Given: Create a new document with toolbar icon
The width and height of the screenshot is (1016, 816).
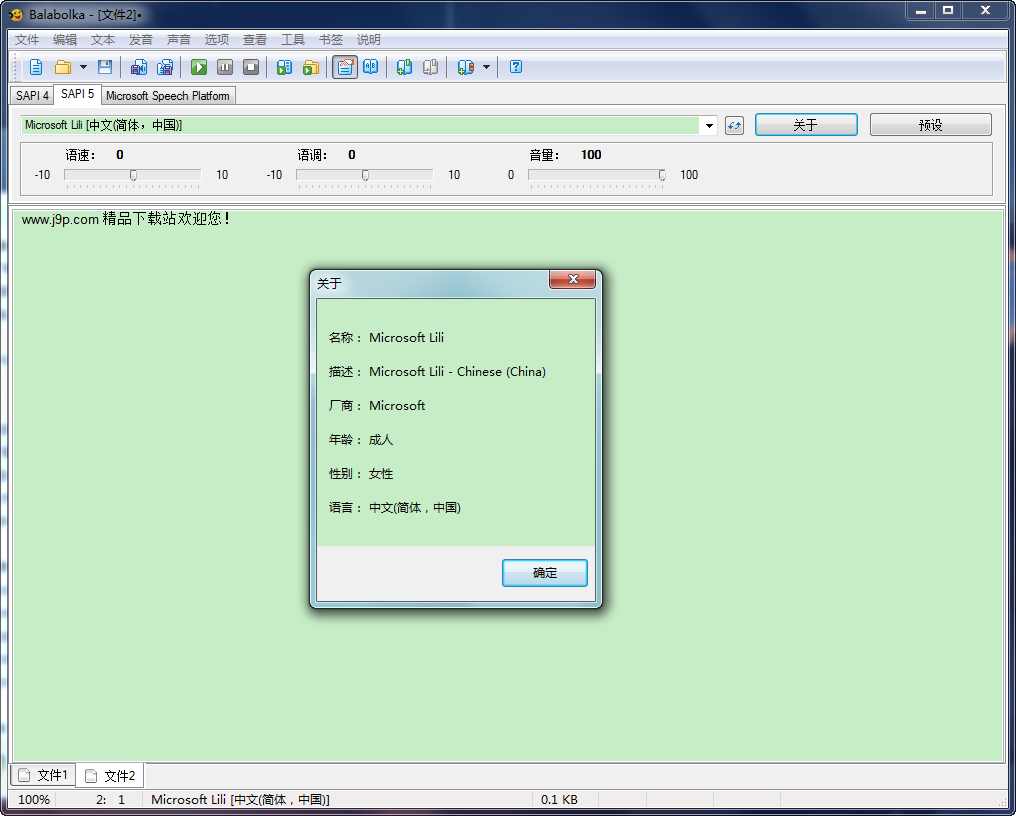Looking at the screenshot, I should 36,67.
